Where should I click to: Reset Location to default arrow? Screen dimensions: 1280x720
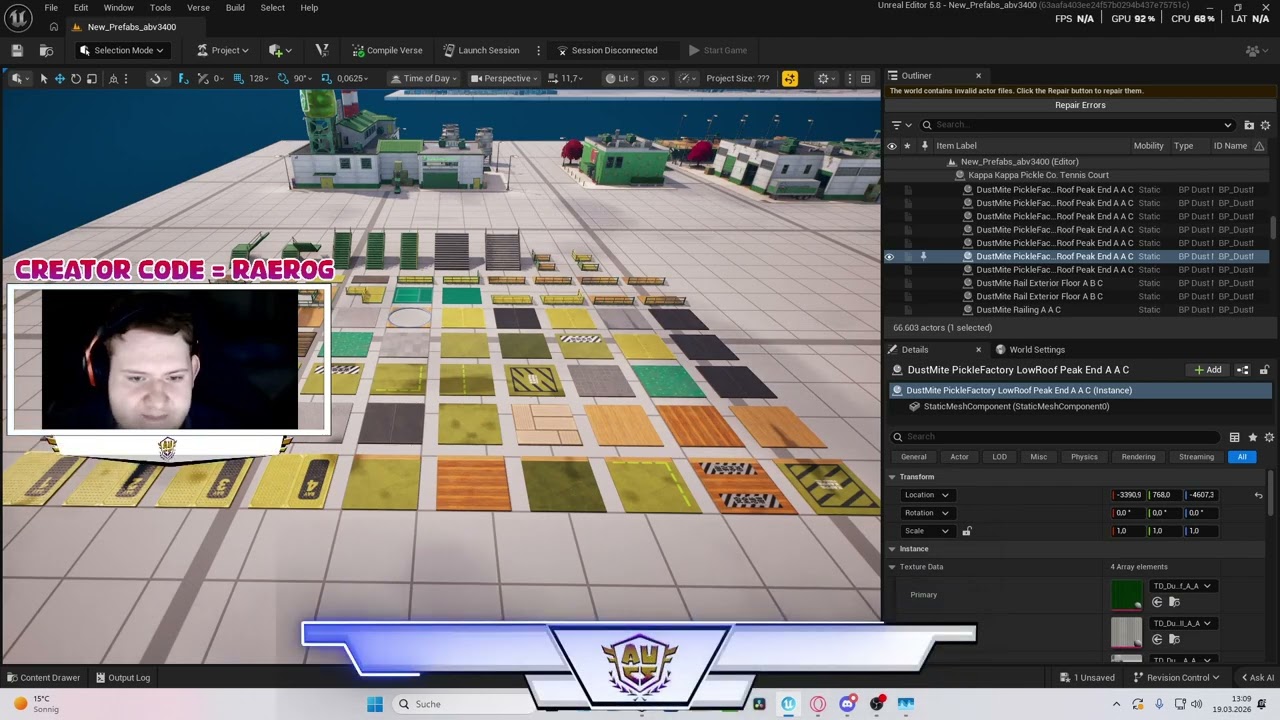coord(1258,495)
